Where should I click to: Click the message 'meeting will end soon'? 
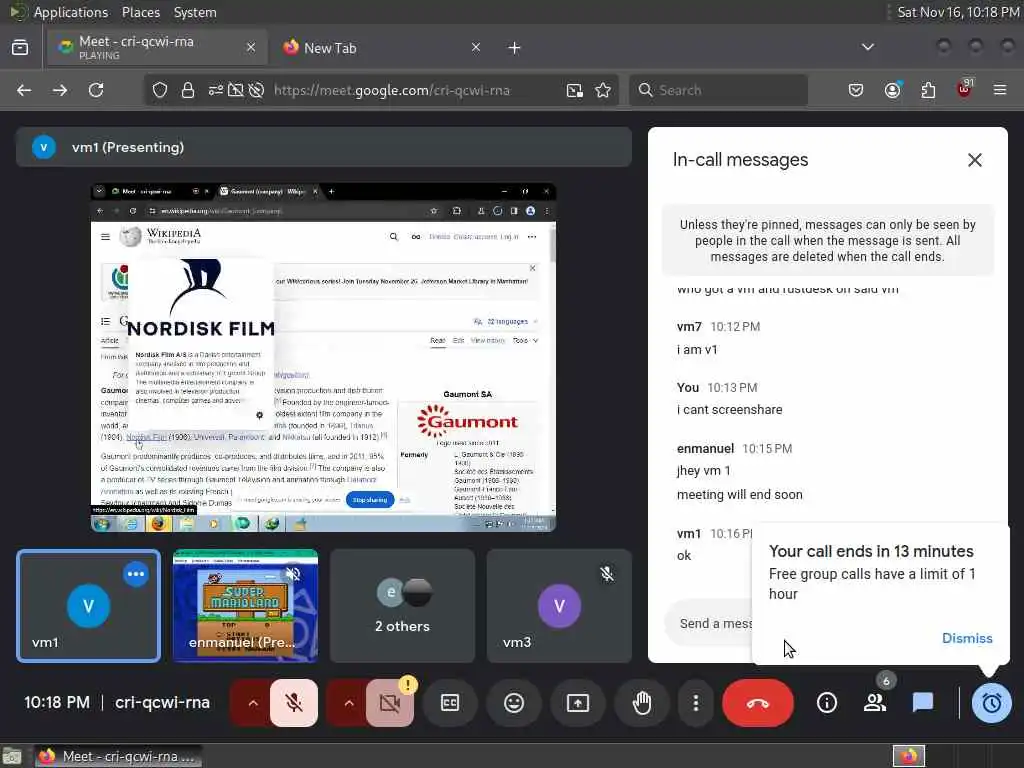(739, 494)
